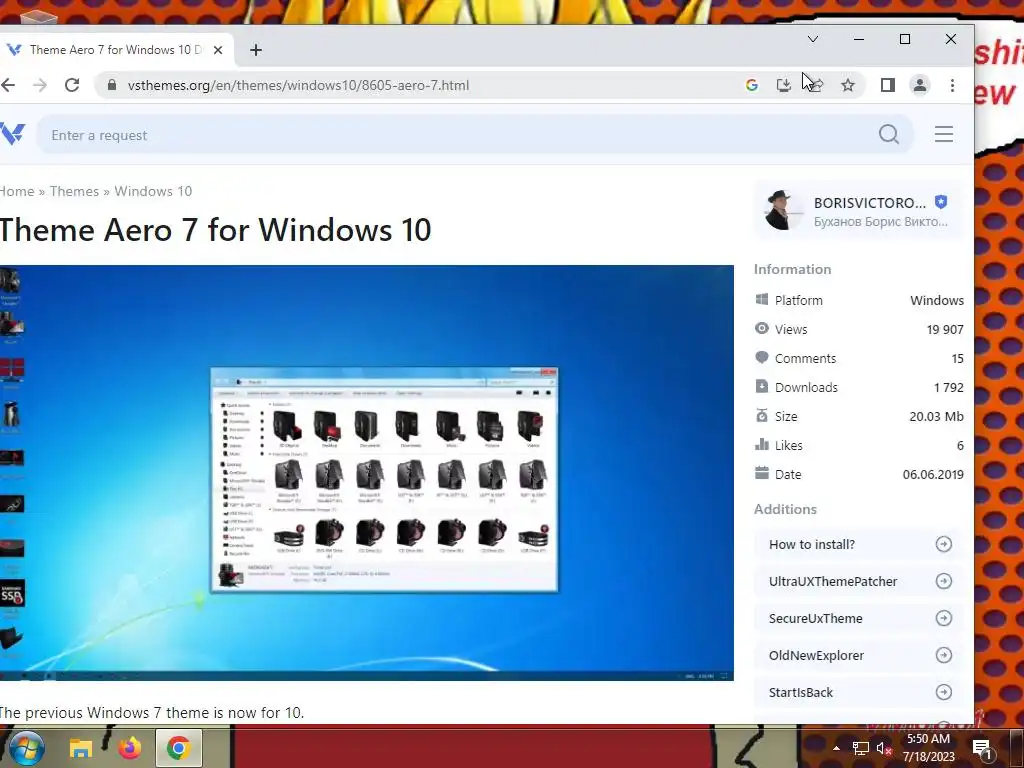Screen dimensions: 1024x768
Task: Click the arrow icon beside OldNewExplorer
Action: pyautogui.click(x=944, y=655)
